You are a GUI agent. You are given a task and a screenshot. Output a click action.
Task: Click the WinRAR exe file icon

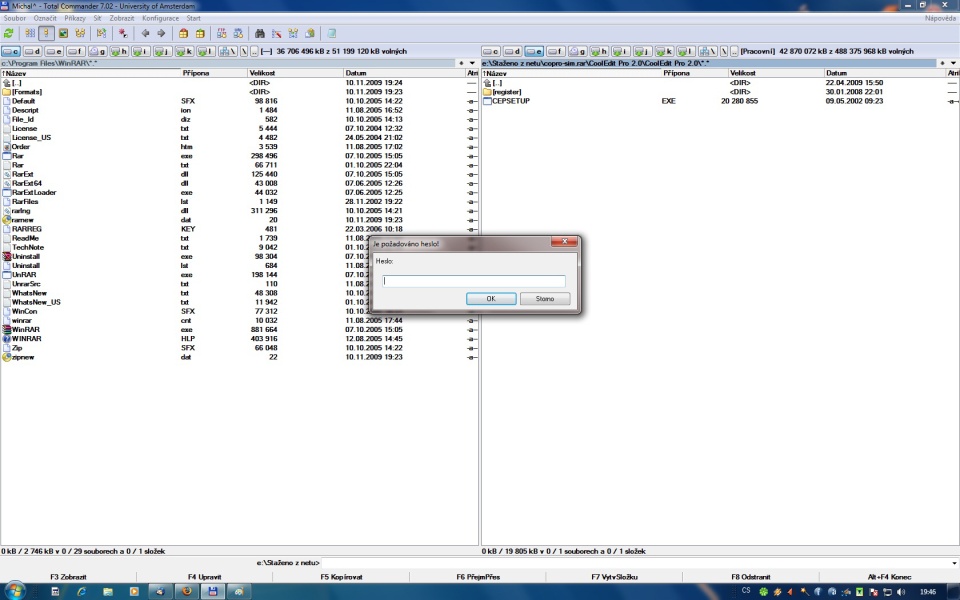pyautogui.click(x=6, y=329)
